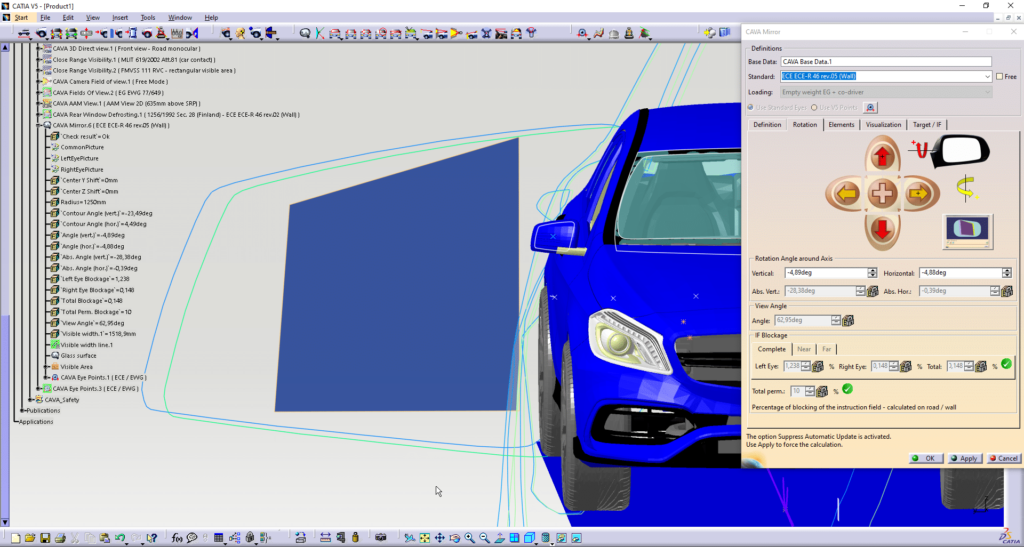Click the Create Multi-View icon
The height and width of the screenshot is (547, 1024).
(515, 539)
